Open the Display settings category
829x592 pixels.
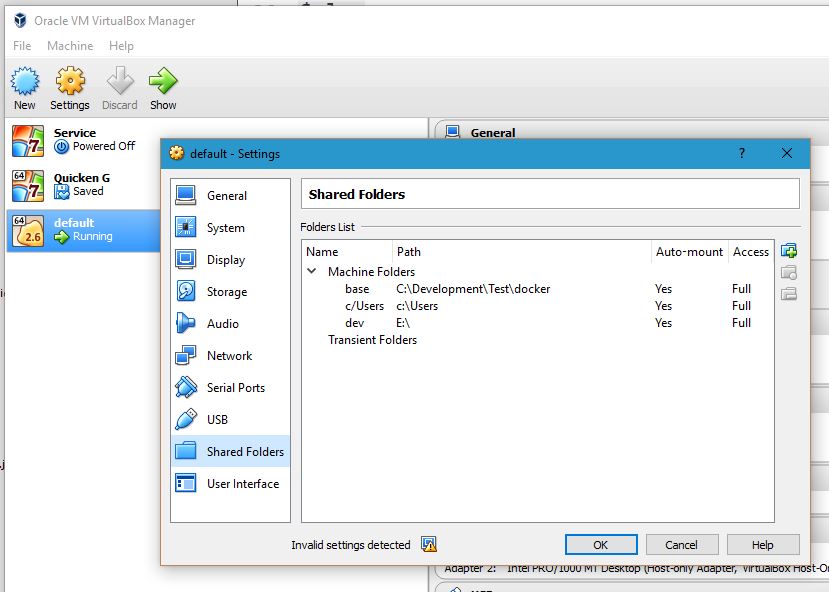(231, 260)
